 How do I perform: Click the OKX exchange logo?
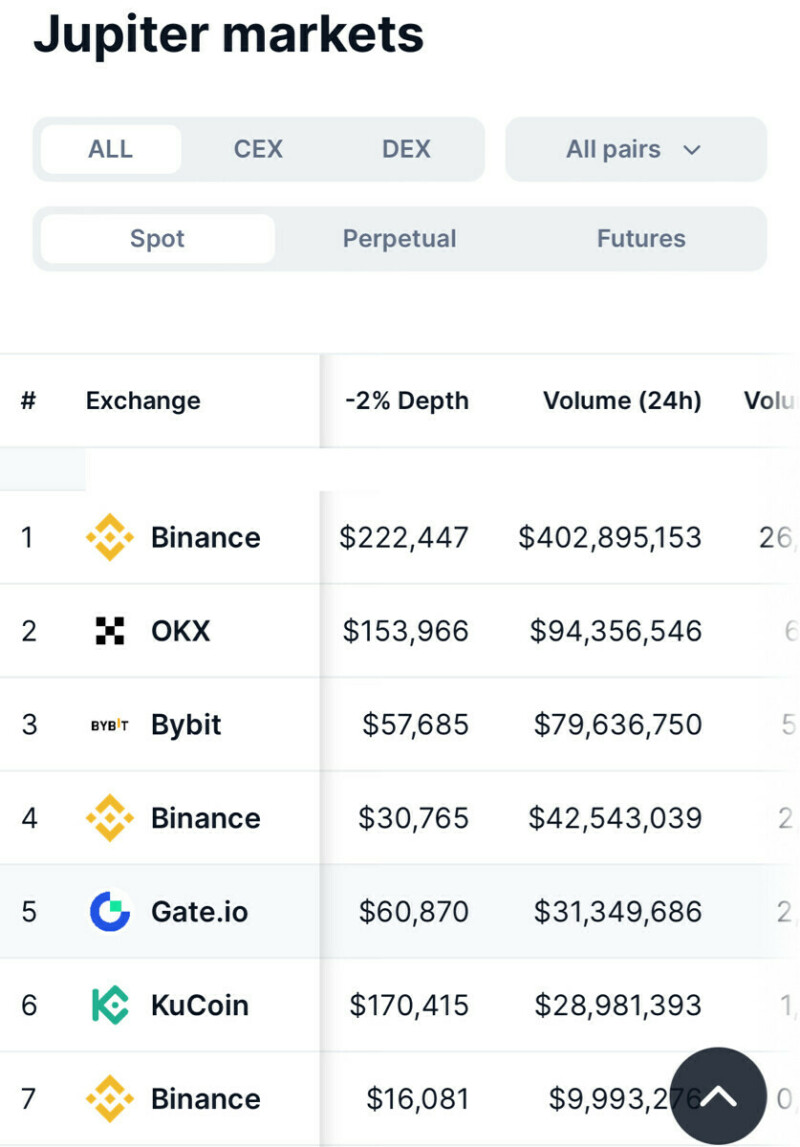point(109,631)
